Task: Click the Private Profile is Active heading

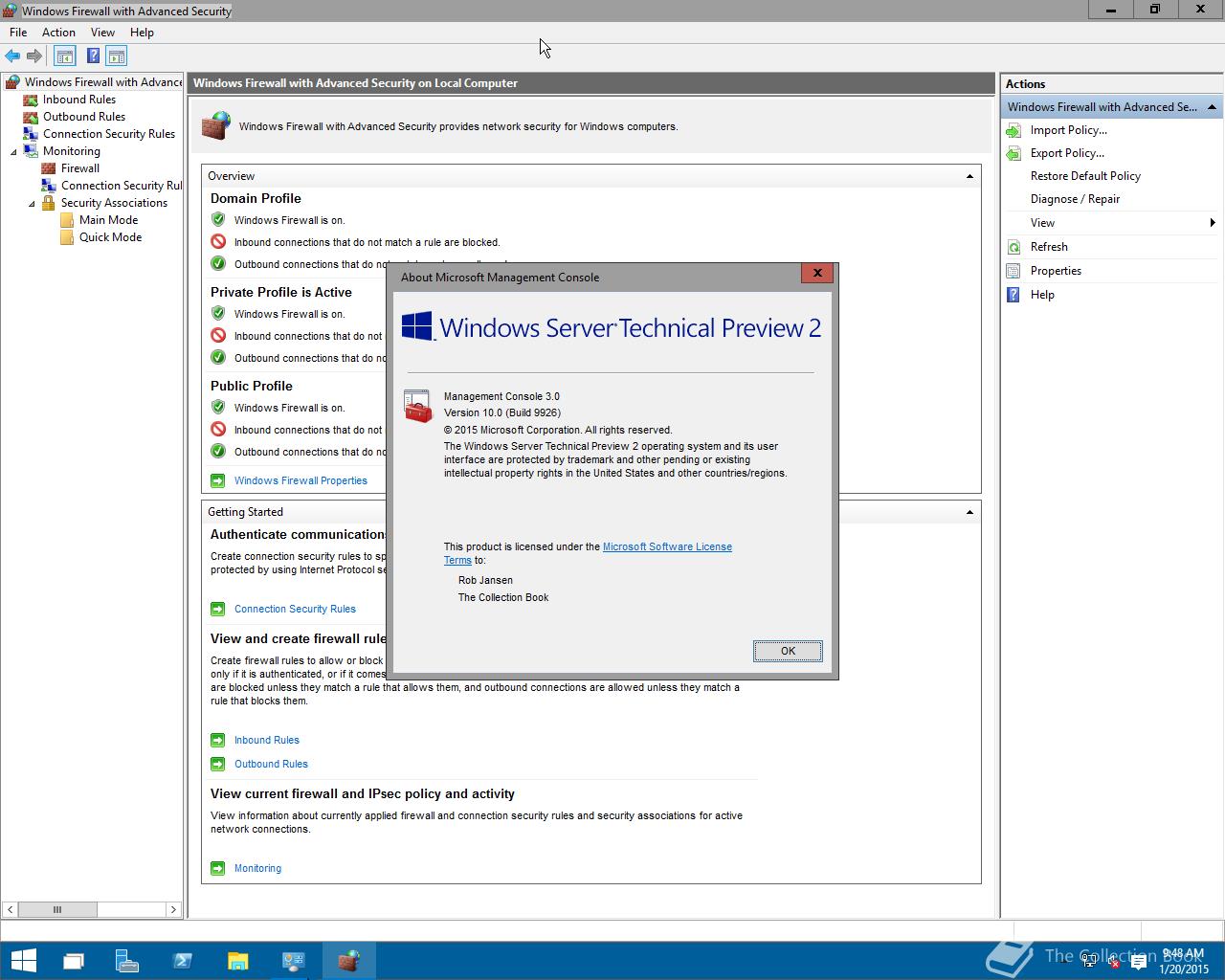Action: pos(281,292)
